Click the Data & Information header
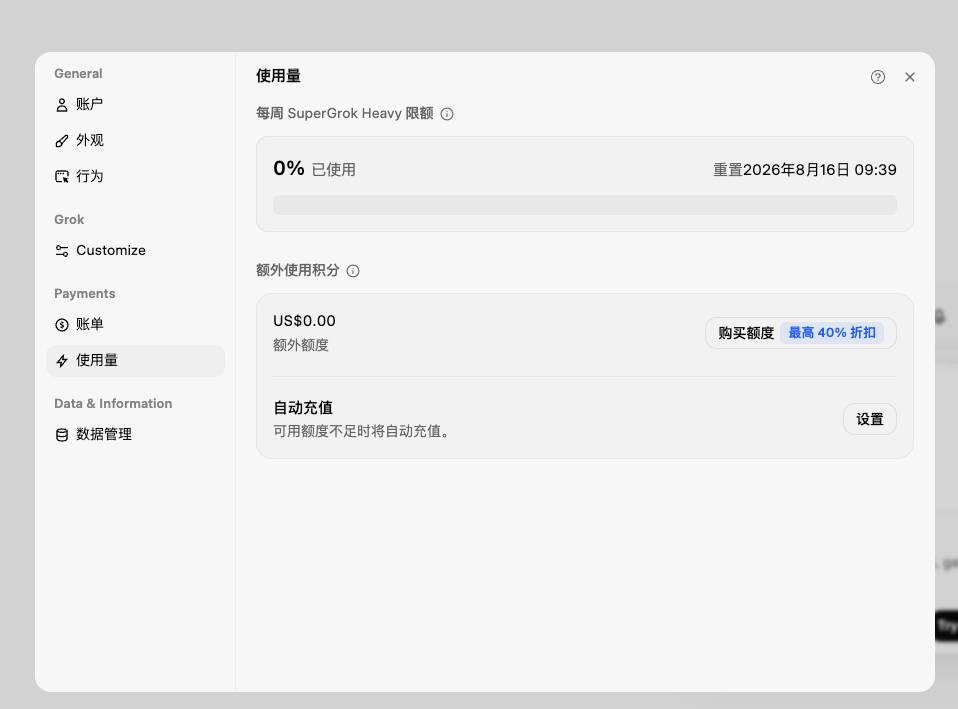Screen dimensions: 958x709 tap(113, 403)
